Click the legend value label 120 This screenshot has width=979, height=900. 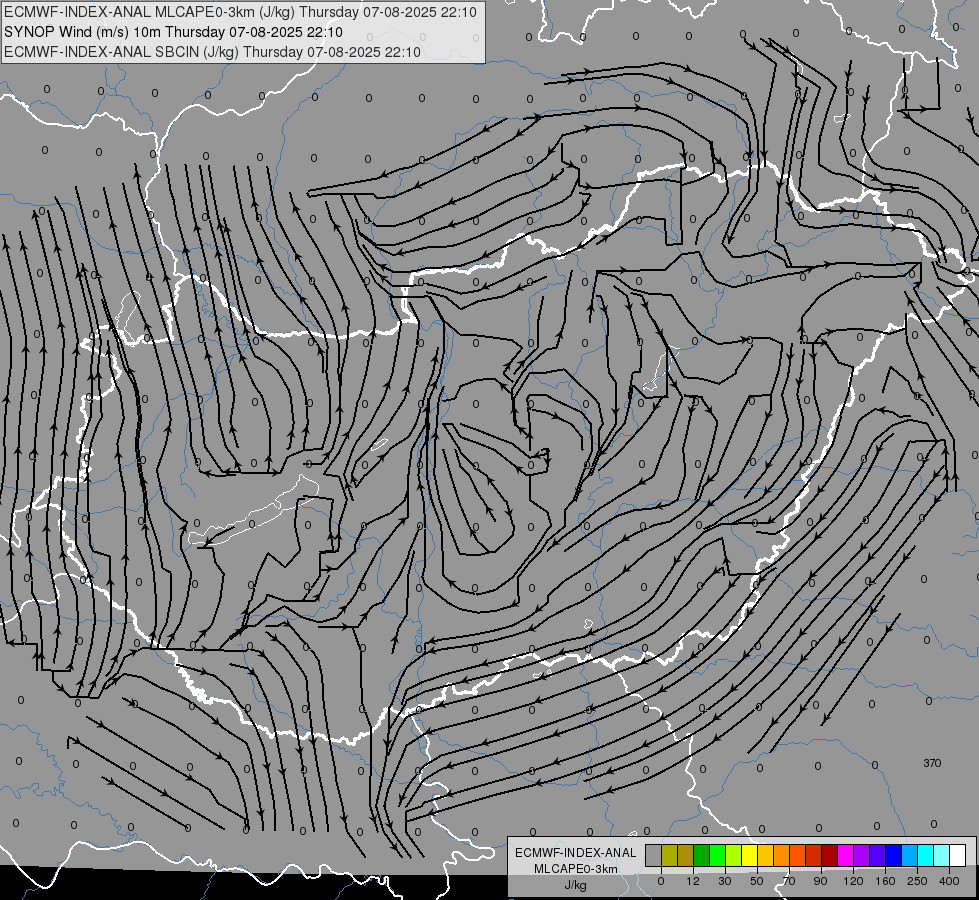[854, 881]
